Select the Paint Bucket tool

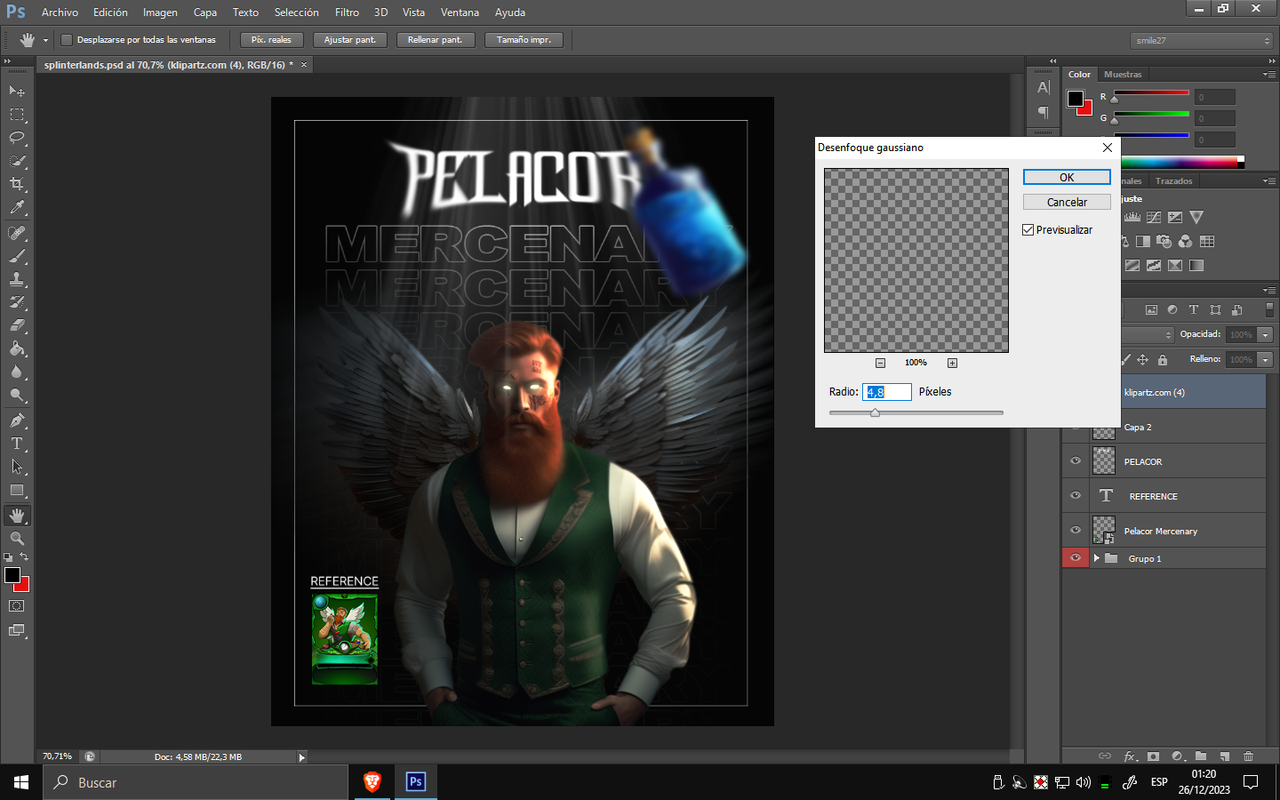pos(17,349)
